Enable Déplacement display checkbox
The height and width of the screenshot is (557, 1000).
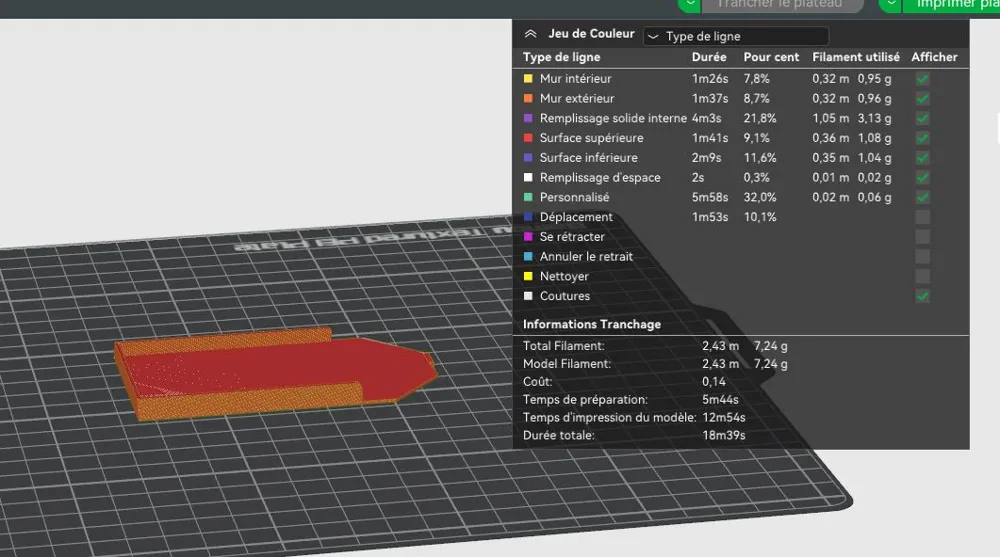922,218
